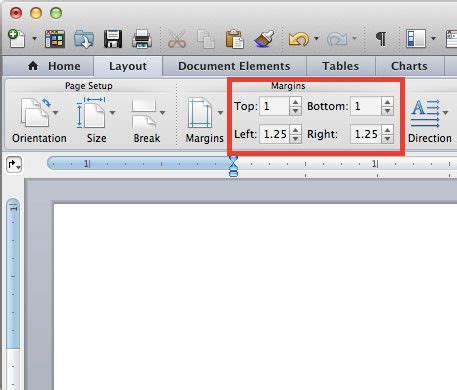Screen dimensions: 457x390
Task: Close the window with red button
Action: pyautogui.click(x=16, y=13)
